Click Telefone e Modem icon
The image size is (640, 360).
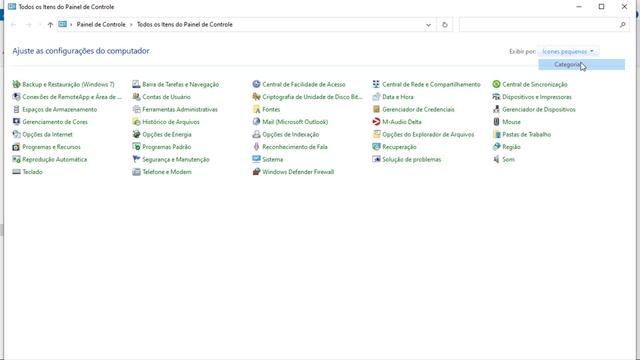(136, 172)
